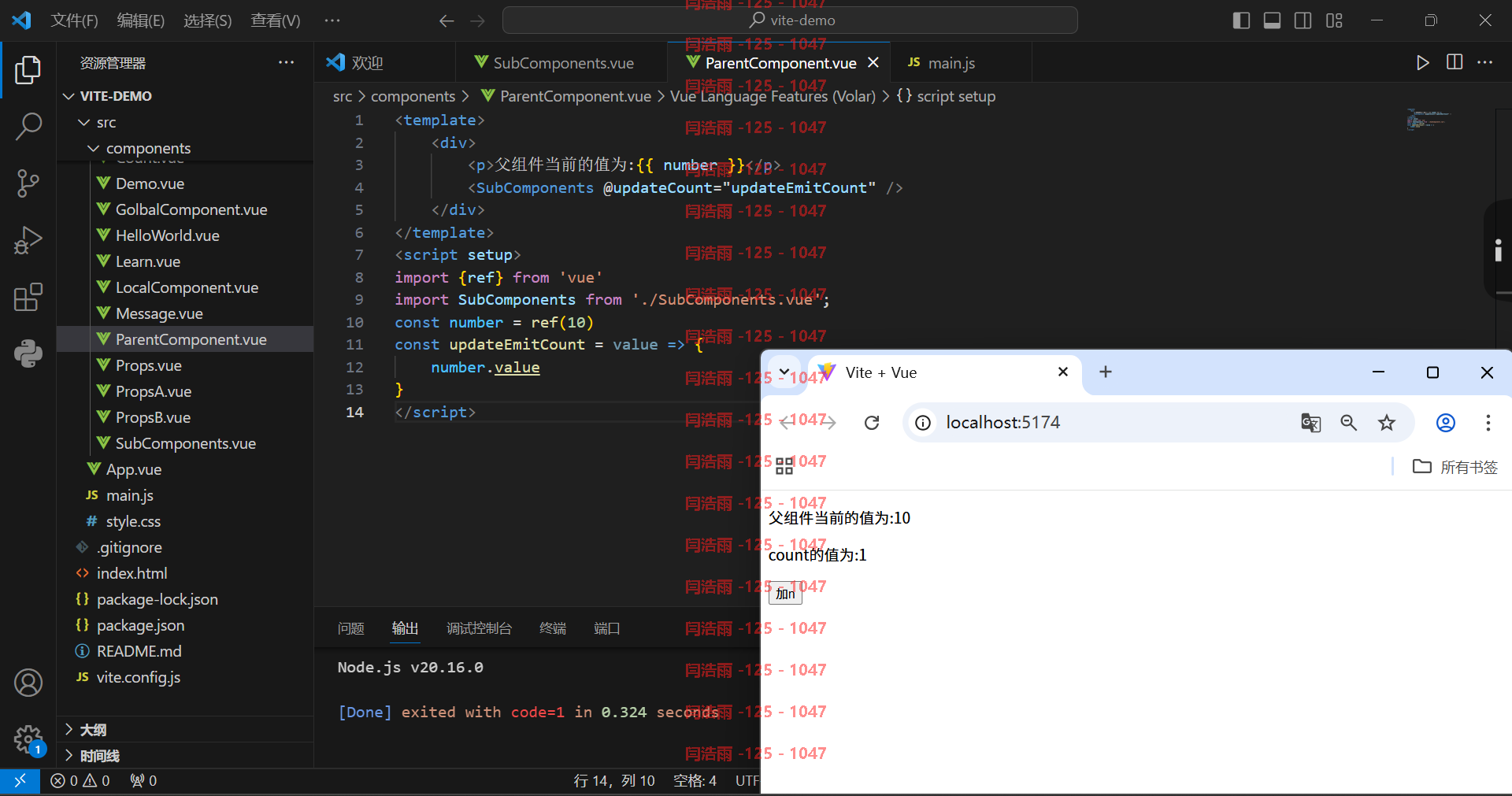Screen dimensions: 1512x796
Task: Open the Explorer view in activity bar
Action: click(28, 69)
